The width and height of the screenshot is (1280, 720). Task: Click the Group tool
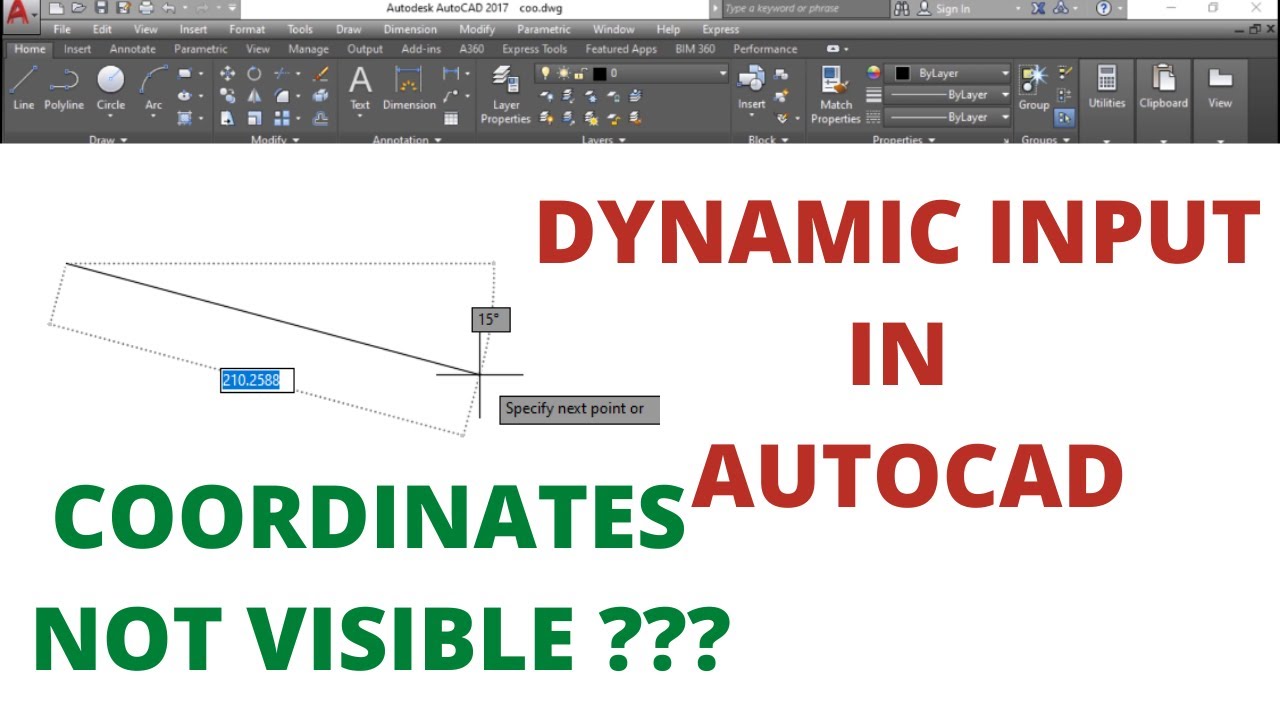click(x=1034, y=88)
